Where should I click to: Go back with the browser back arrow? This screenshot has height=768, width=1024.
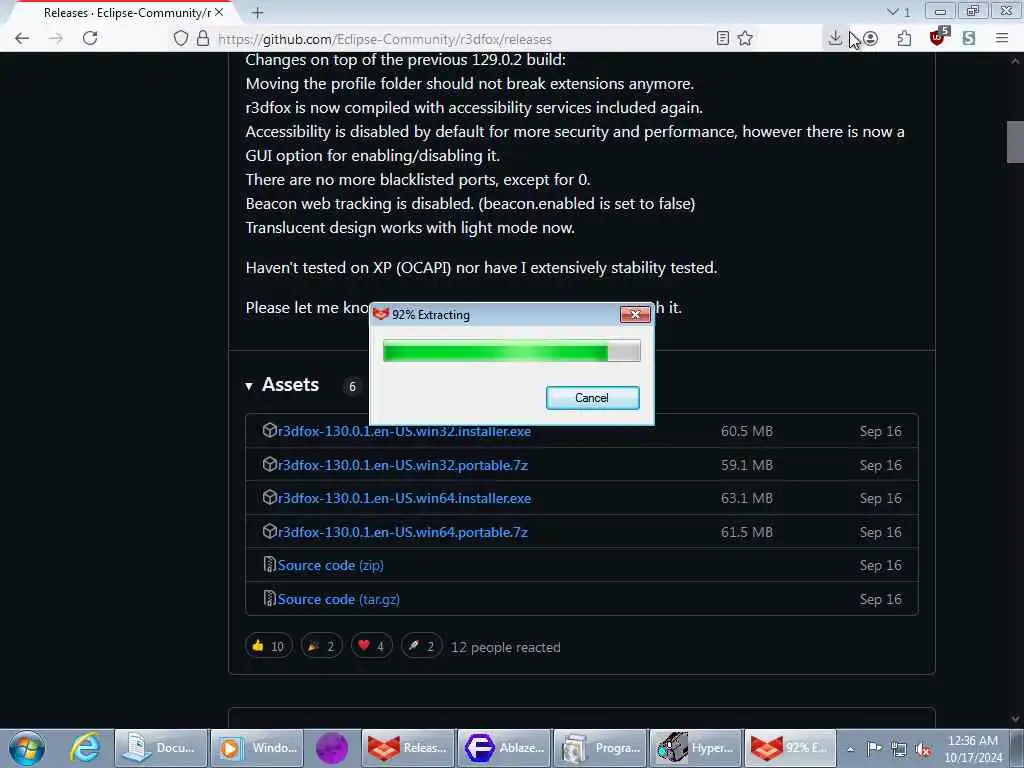22,39
